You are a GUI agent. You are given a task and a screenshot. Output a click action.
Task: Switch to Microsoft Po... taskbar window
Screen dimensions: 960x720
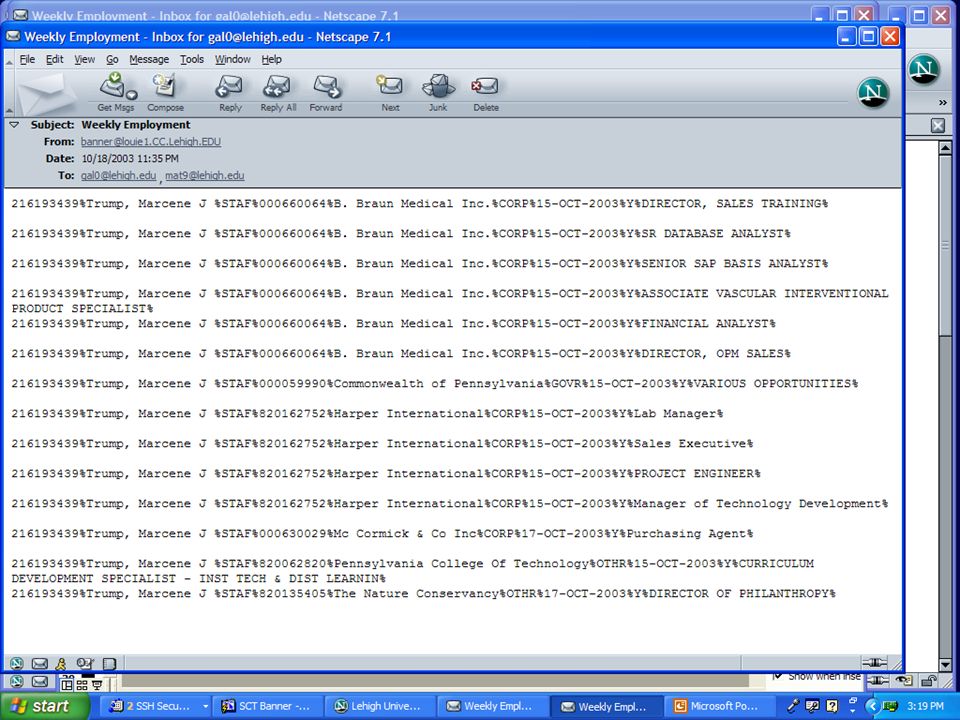tap(717, 706)
